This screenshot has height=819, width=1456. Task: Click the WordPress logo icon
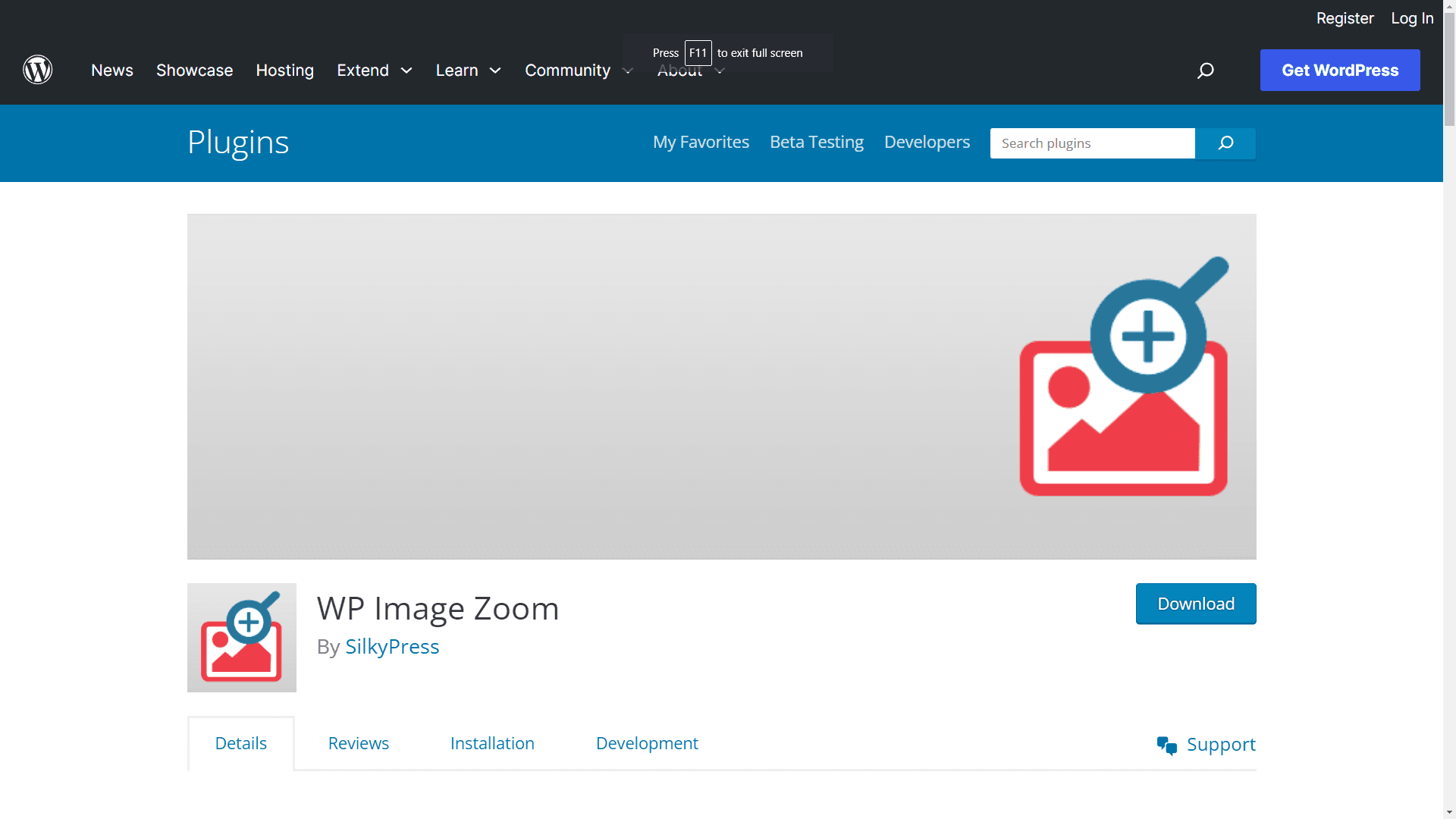[37, 70]
